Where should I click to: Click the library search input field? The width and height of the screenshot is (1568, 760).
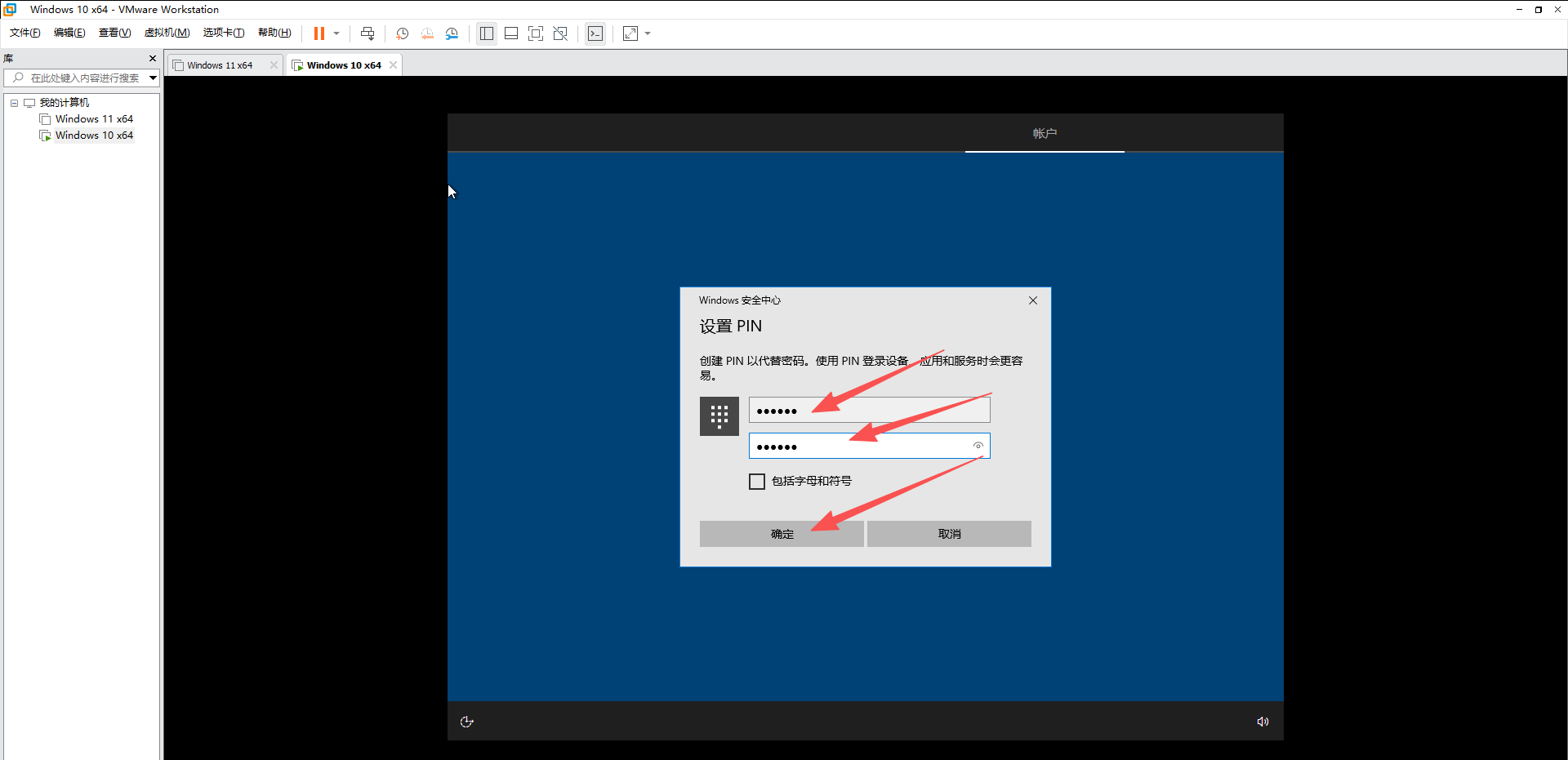pos(82,78)
